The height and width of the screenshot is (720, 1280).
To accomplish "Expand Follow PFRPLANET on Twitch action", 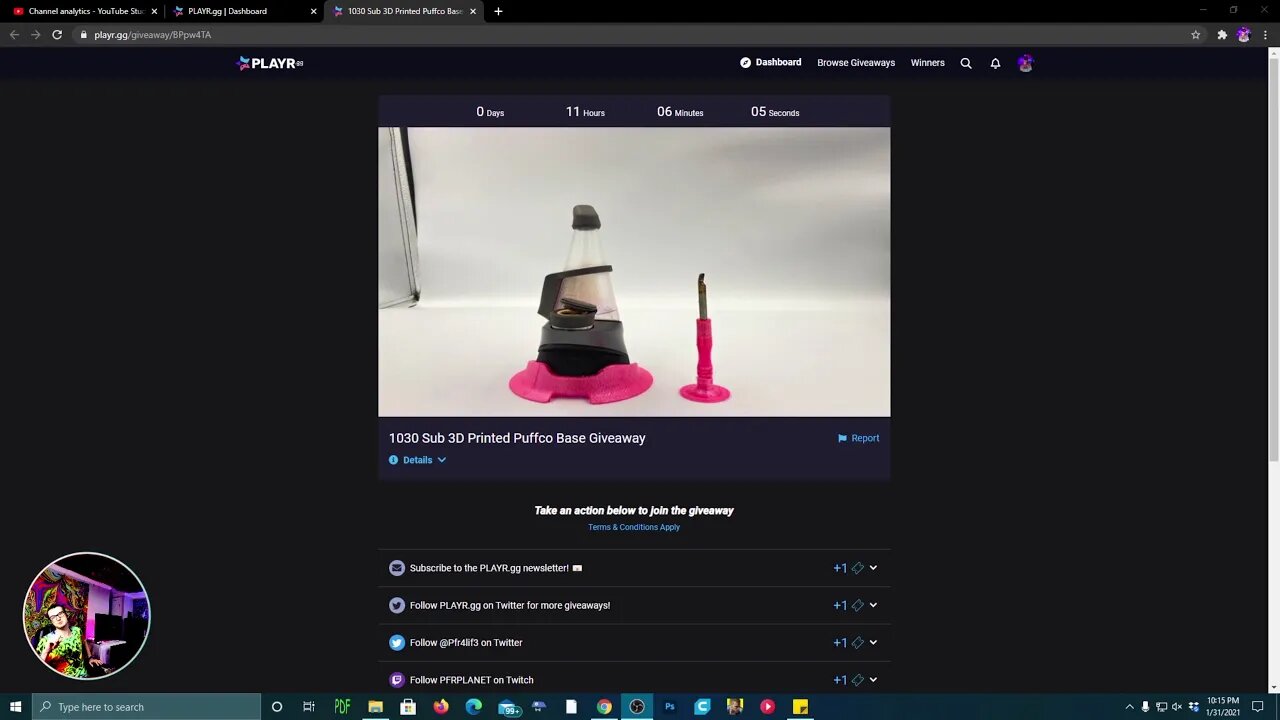I will (x=873, y=680).
